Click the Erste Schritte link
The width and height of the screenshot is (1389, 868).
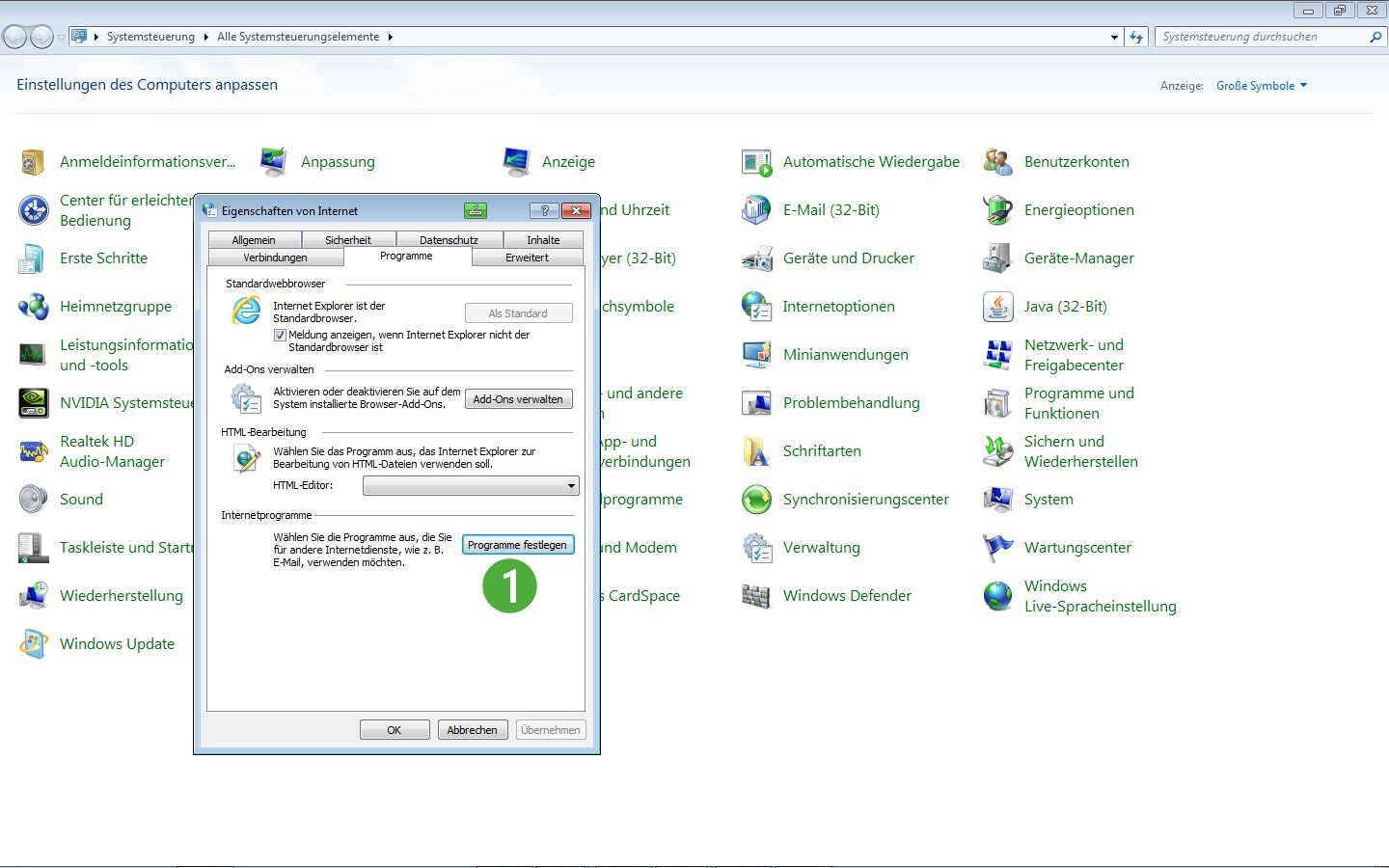click(103, 258)
